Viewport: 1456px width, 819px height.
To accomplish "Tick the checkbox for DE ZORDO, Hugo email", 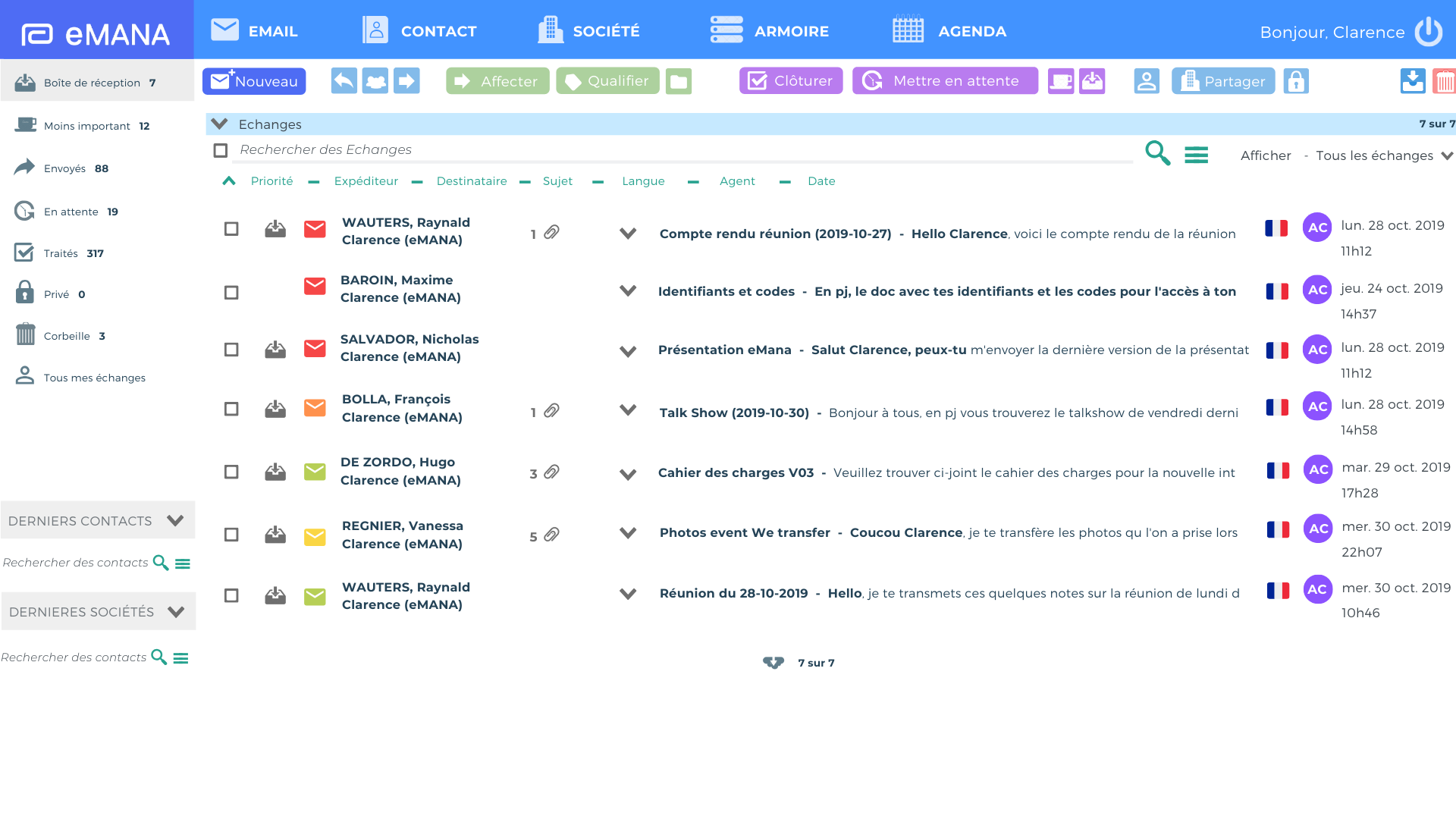I will [231, 472].
